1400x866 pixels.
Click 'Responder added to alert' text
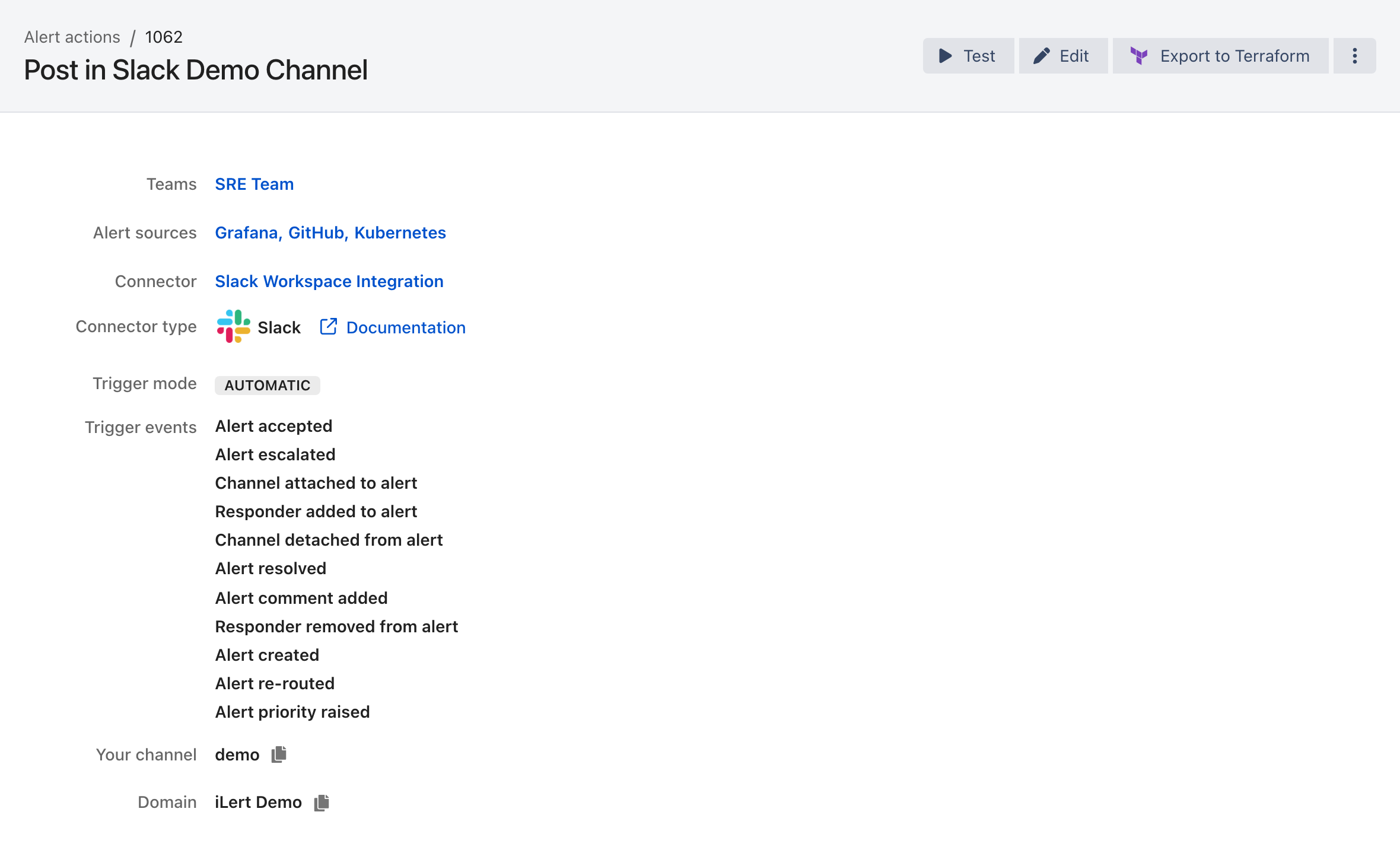(316, 511)
